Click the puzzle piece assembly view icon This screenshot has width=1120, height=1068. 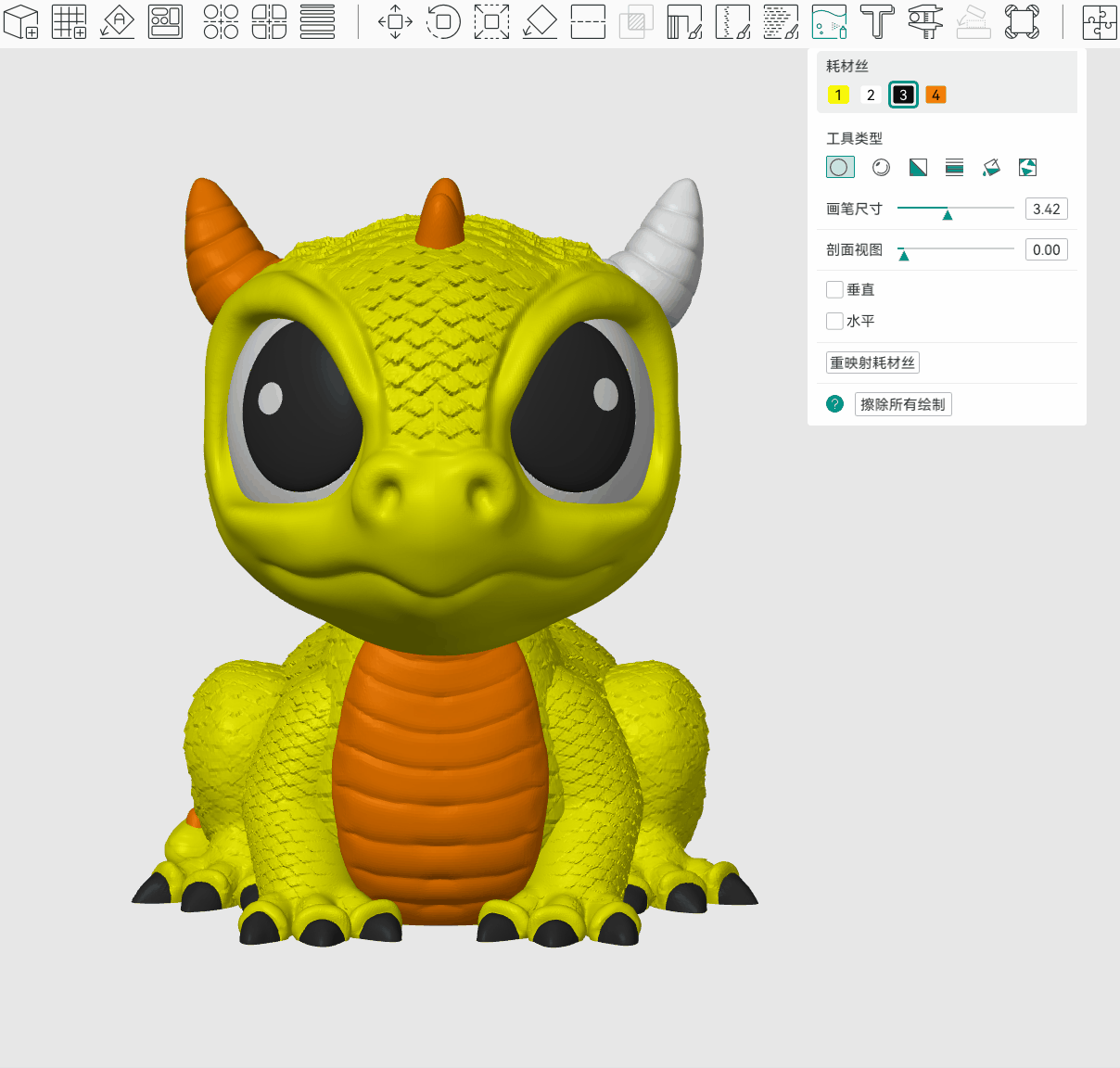pyautogui.click(x=1100, y=21)
